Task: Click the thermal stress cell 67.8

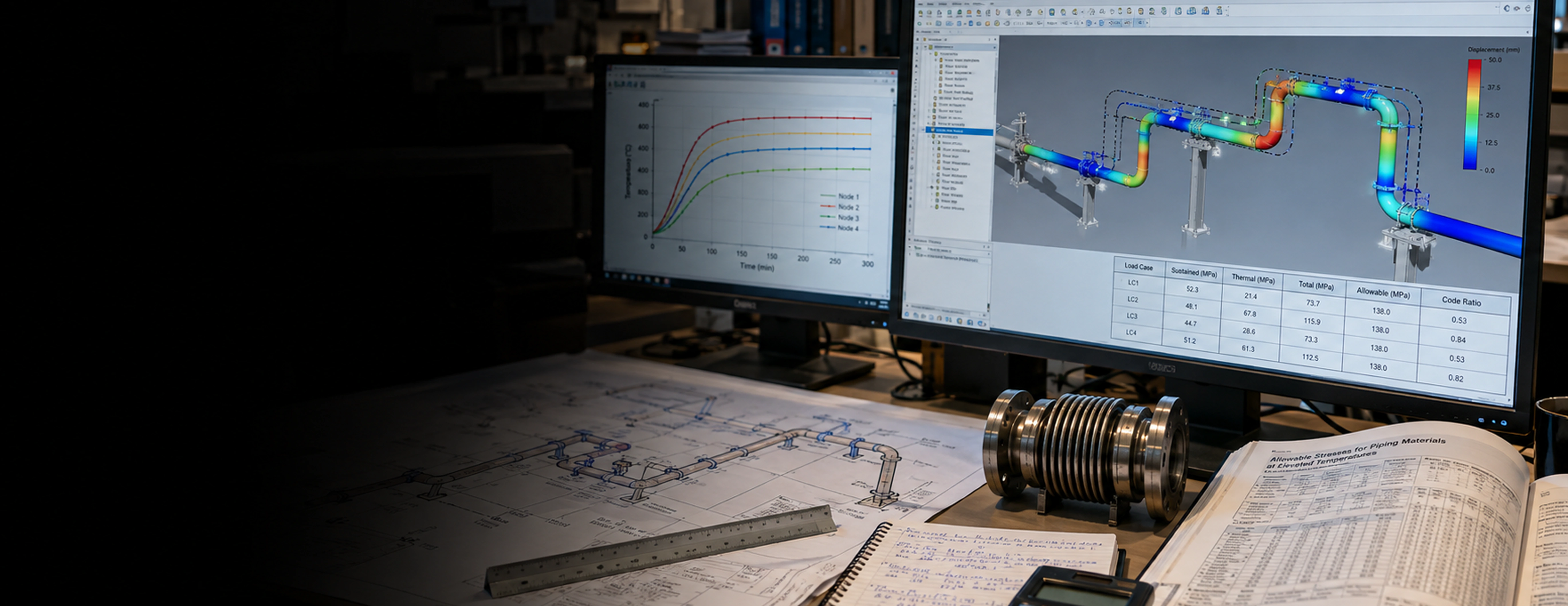Action: pyautogui.click(x=1250, y=313)
